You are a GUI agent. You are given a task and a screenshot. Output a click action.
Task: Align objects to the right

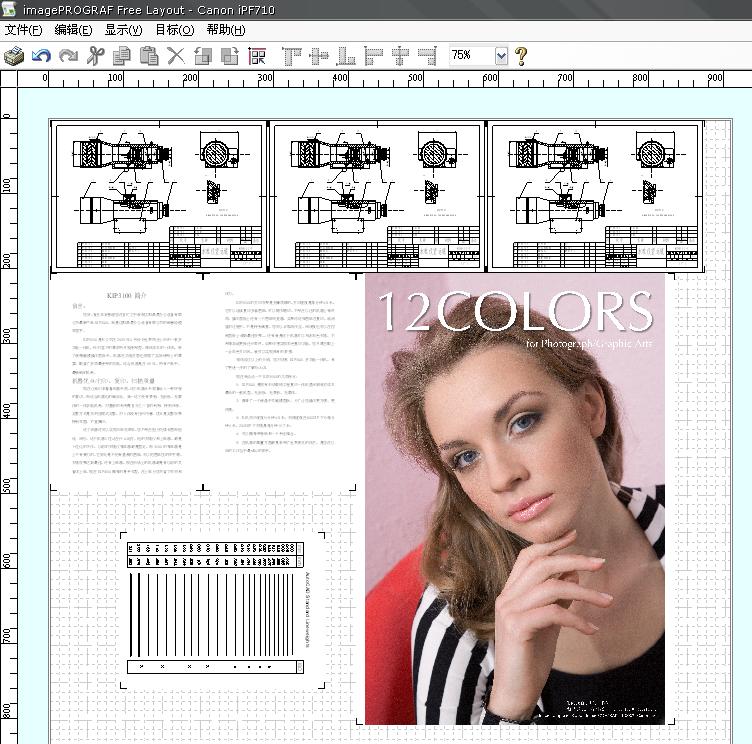(427, 56)
